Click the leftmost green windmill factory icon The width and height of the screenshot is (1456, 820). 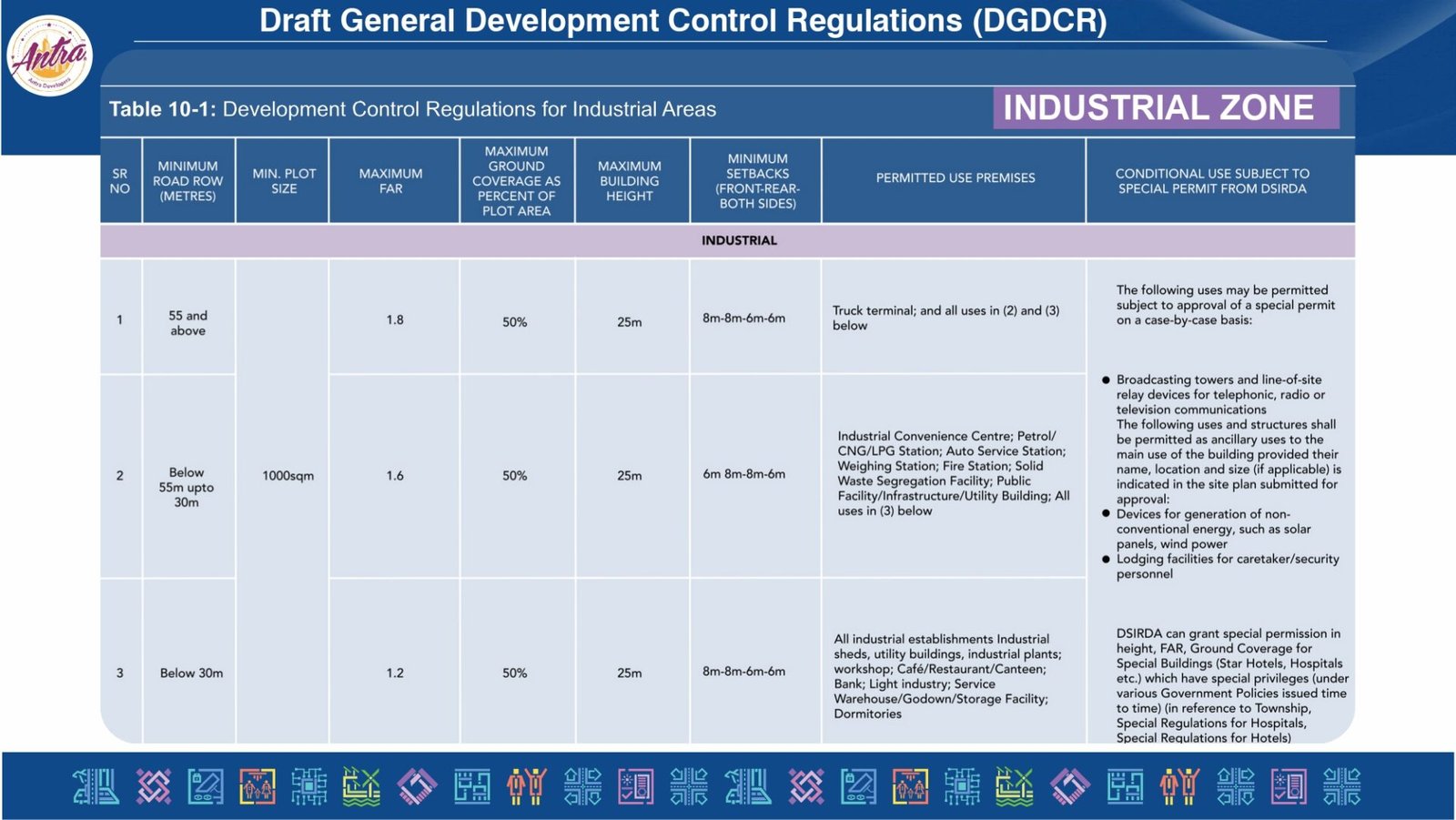[361, 786]
